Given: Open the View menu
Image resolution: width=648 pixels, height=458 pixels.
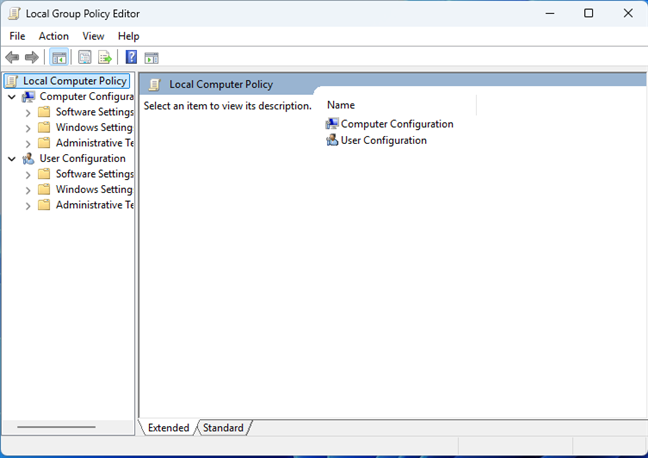Looking at the screenshot, I should (93, 36).
